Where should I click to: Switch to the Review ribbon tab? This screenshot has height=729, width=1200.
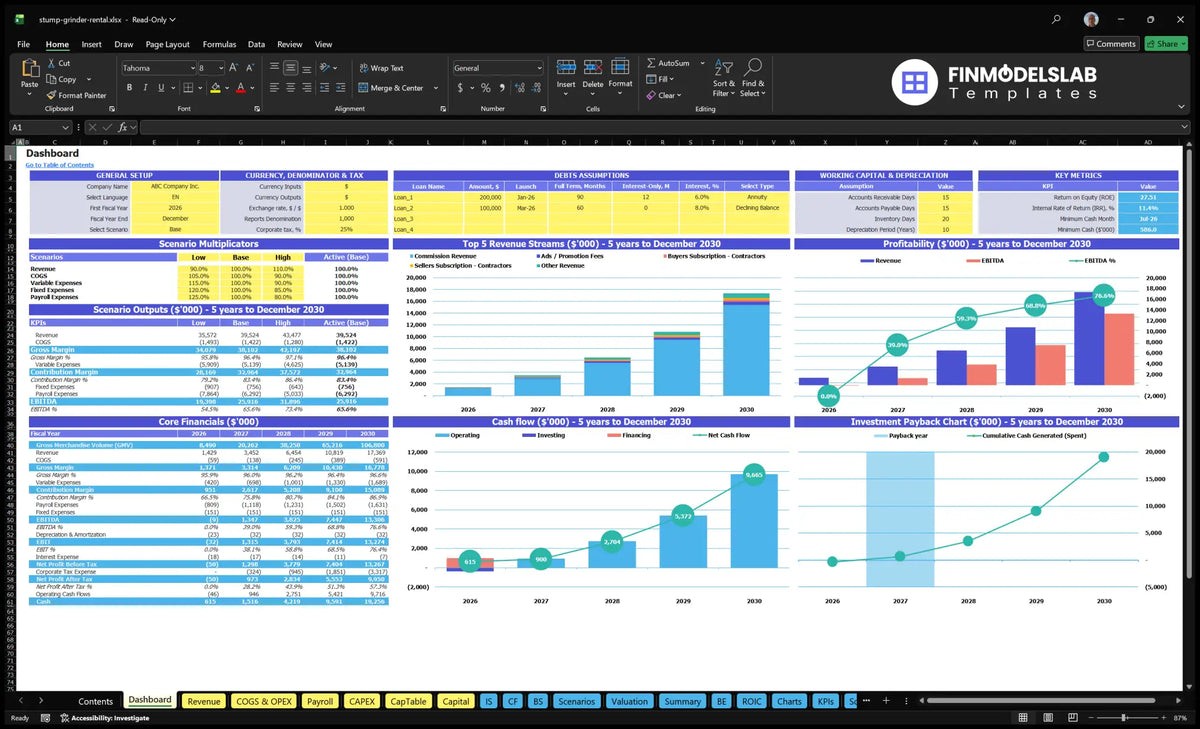[x=289, y=44]
